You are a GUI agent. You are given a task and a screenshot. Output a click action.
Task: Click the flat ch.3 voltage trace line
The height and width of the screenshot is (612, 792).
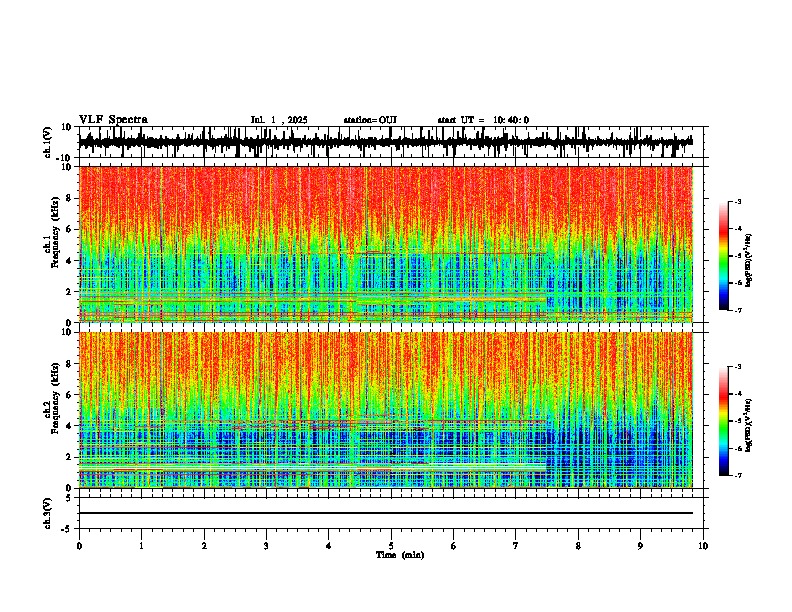click(385, 513)
